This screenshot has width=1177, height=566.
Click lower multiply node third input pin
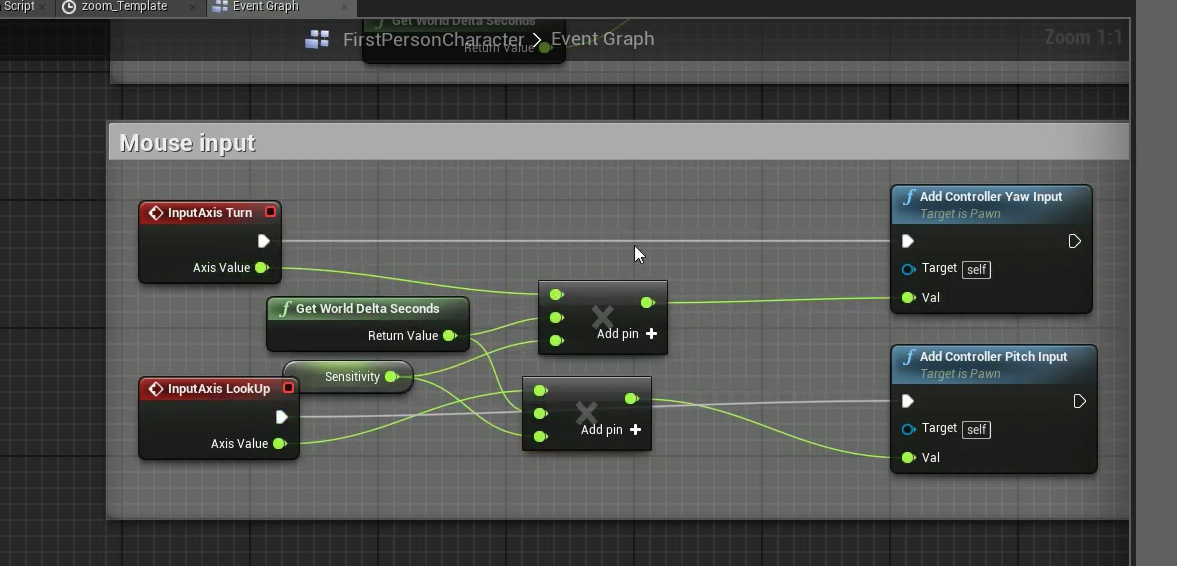pyautogui.click(x=540, y=437)
